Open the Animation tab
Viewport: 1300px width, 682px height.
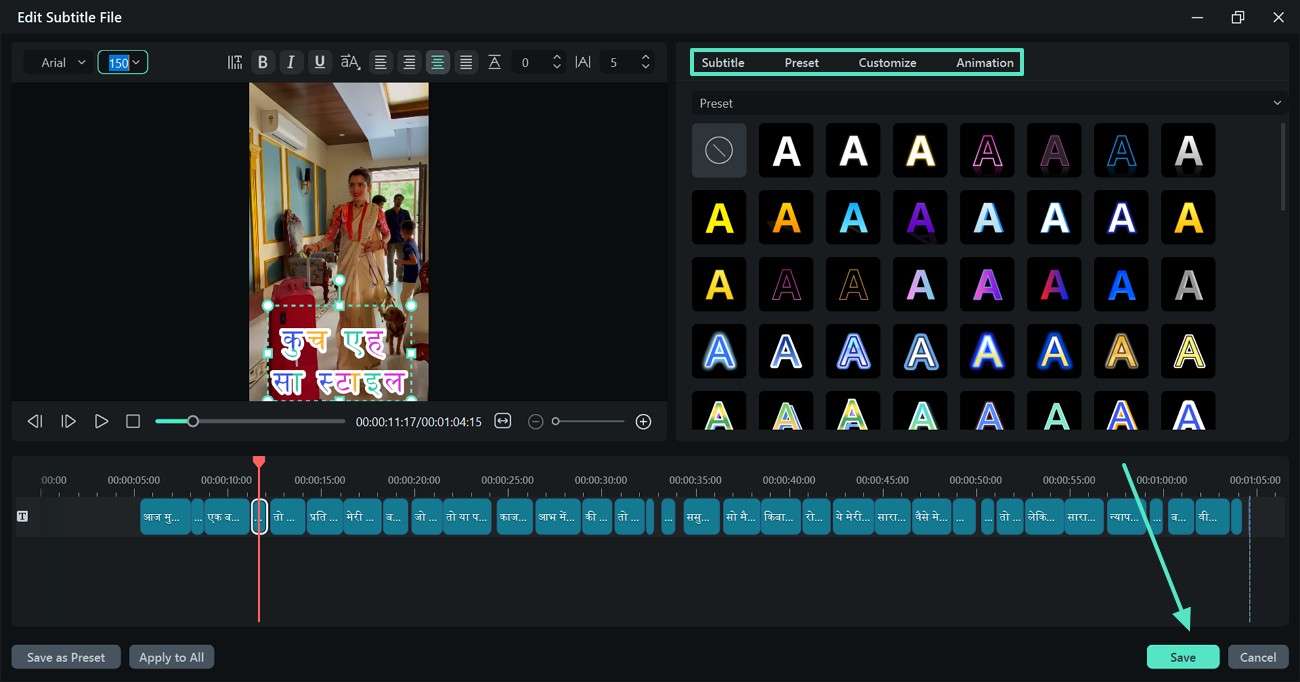[x=985, y=62]
